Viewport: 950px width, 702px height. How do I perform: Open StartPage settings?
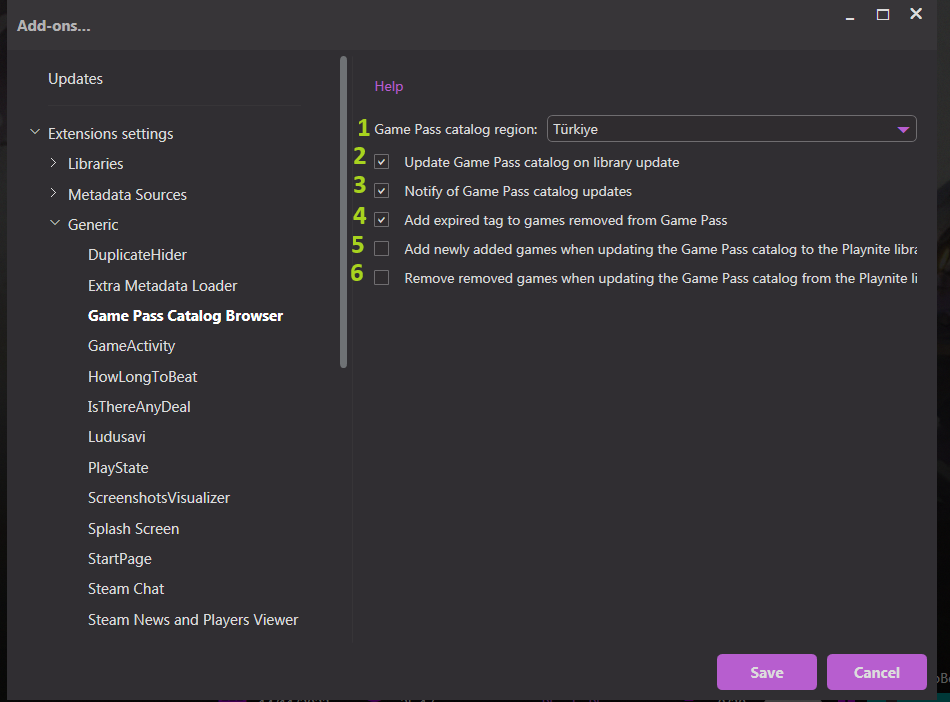click(120, 559)
